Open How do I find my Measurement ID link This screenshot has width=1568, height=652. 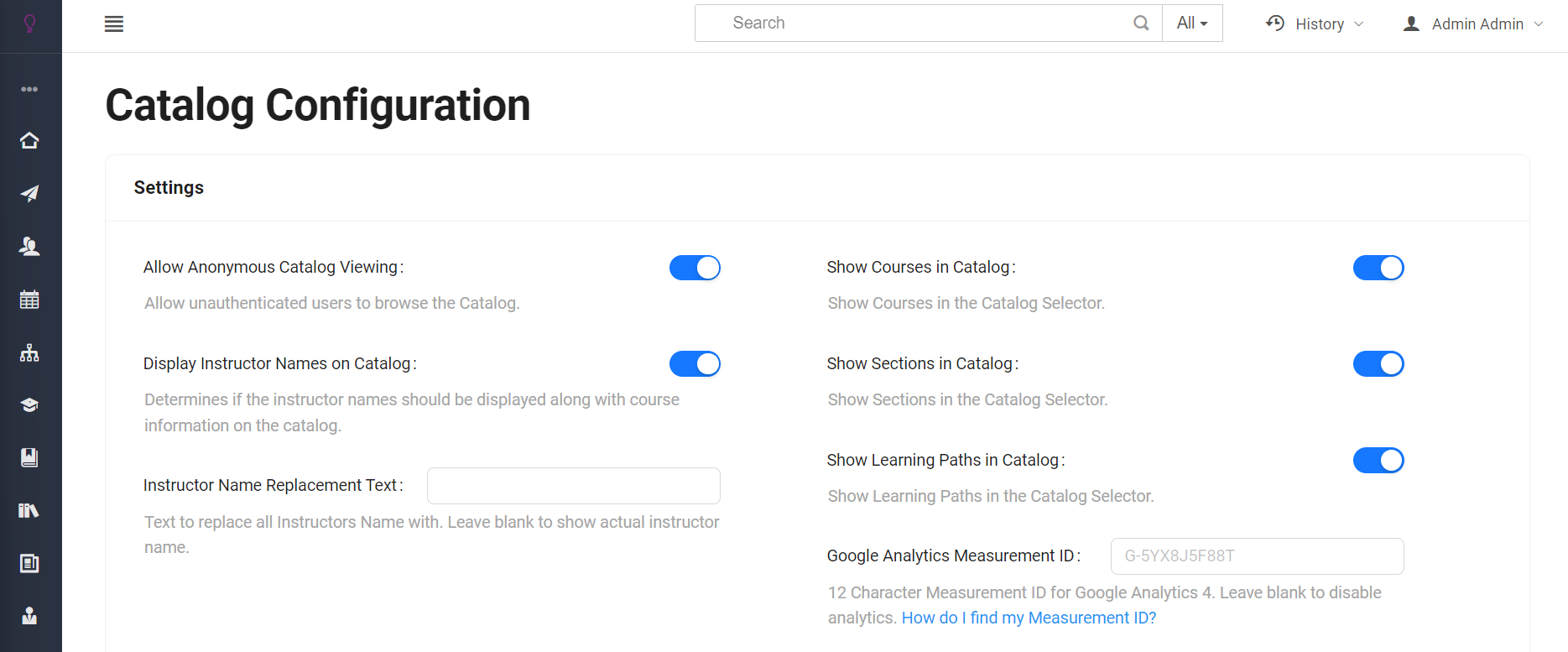[1029, 618]
